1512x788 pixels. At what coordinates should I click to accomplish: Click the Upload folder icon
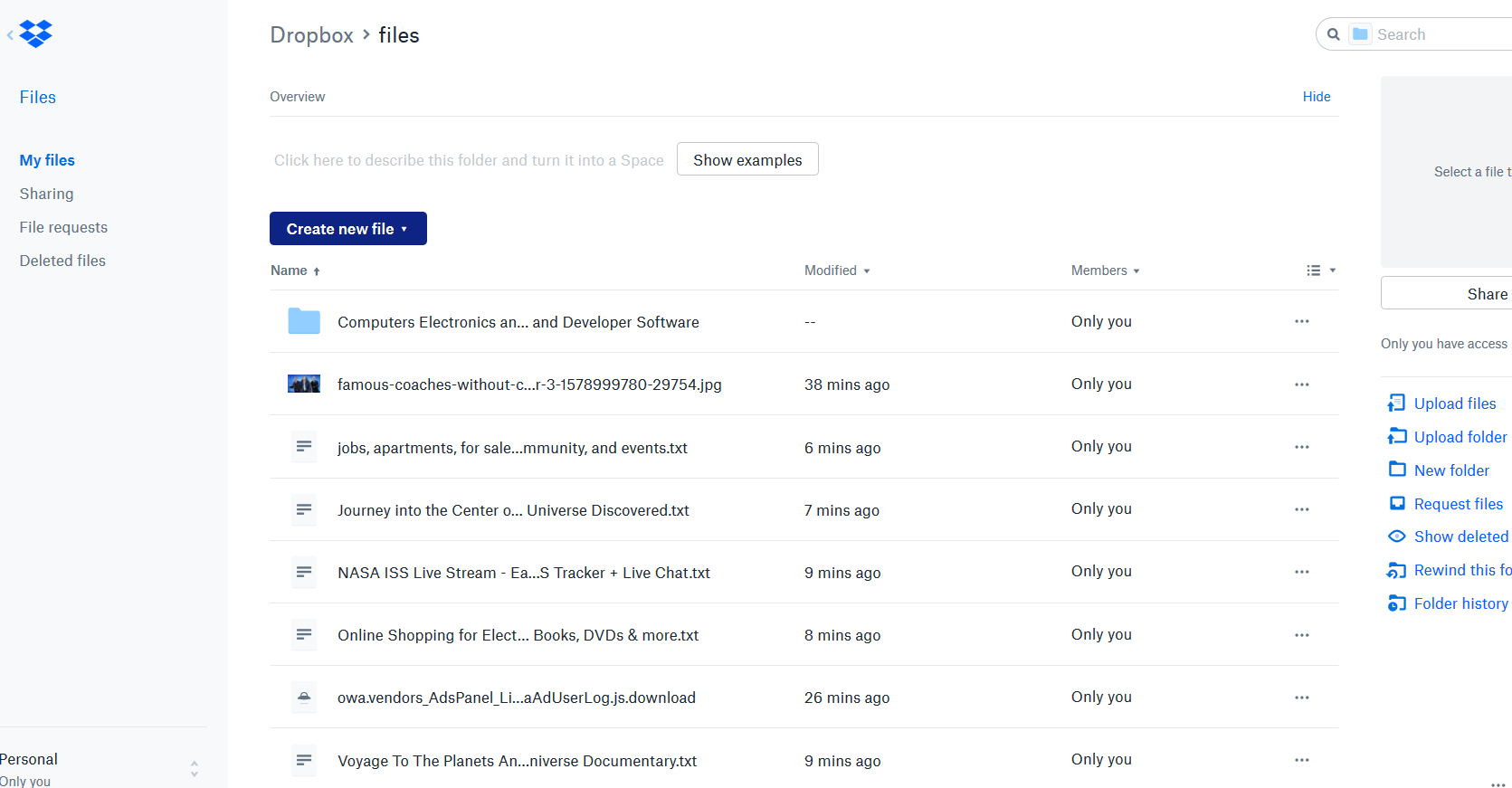[1397, 437]
